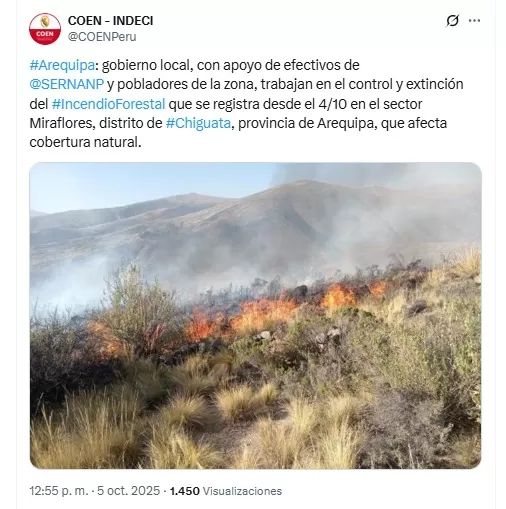Open the @SERNANP mention
Viewport: 506px width, 509px height.
pos(67,84)
